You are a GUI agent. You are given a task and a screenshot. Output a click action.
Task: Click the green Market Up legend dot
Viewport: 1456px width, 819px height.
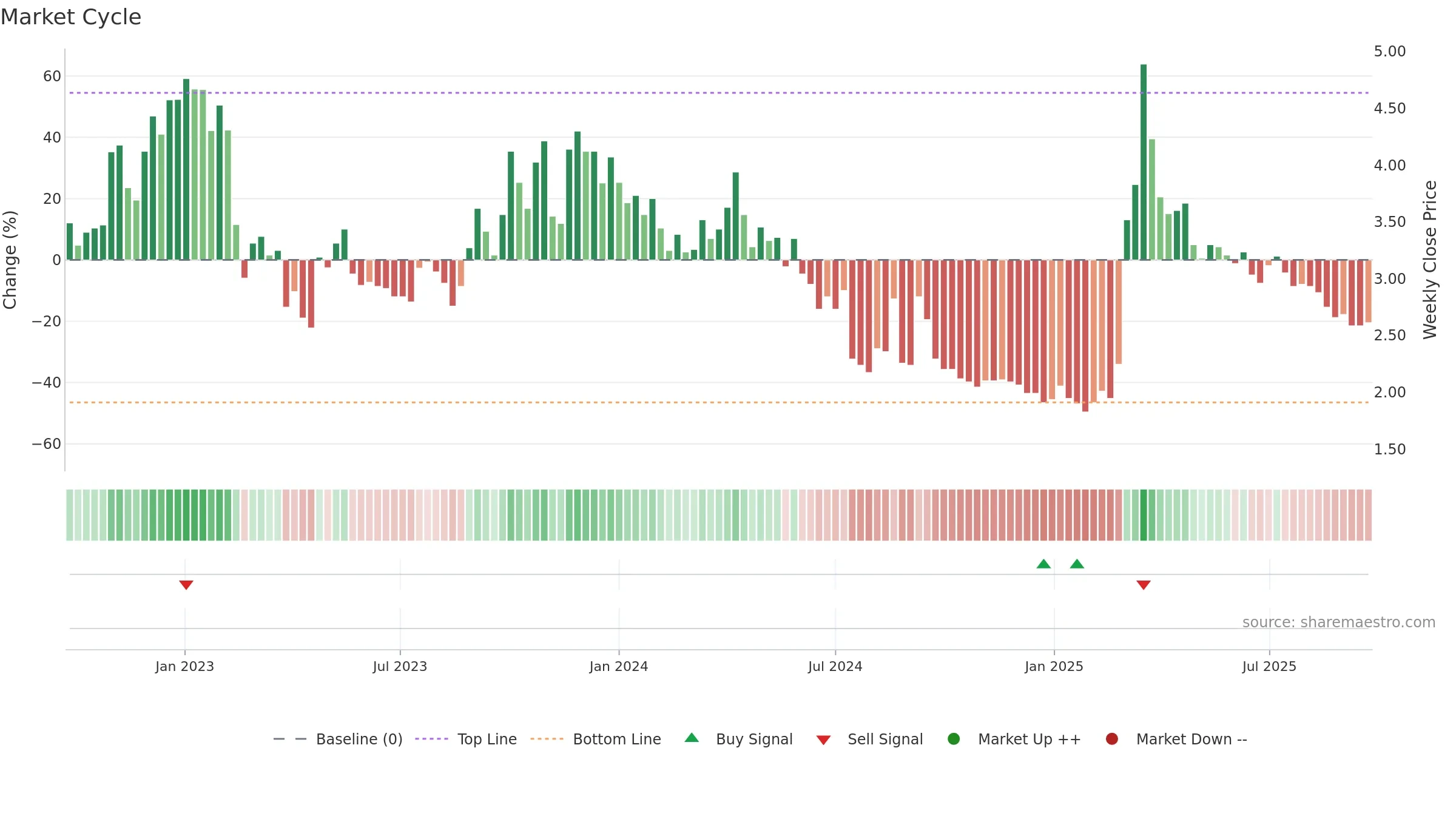(x=954, y=739)
